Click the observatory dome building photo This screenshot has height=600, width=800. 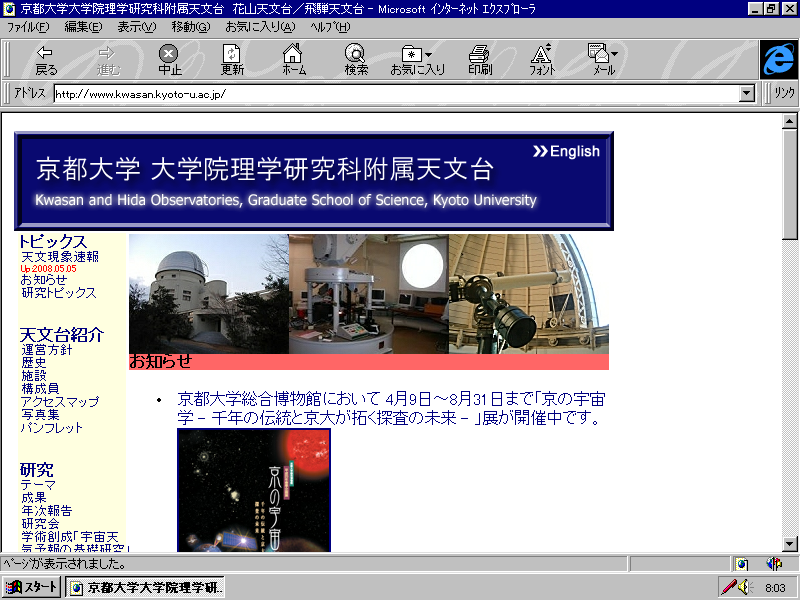(209, 294)
